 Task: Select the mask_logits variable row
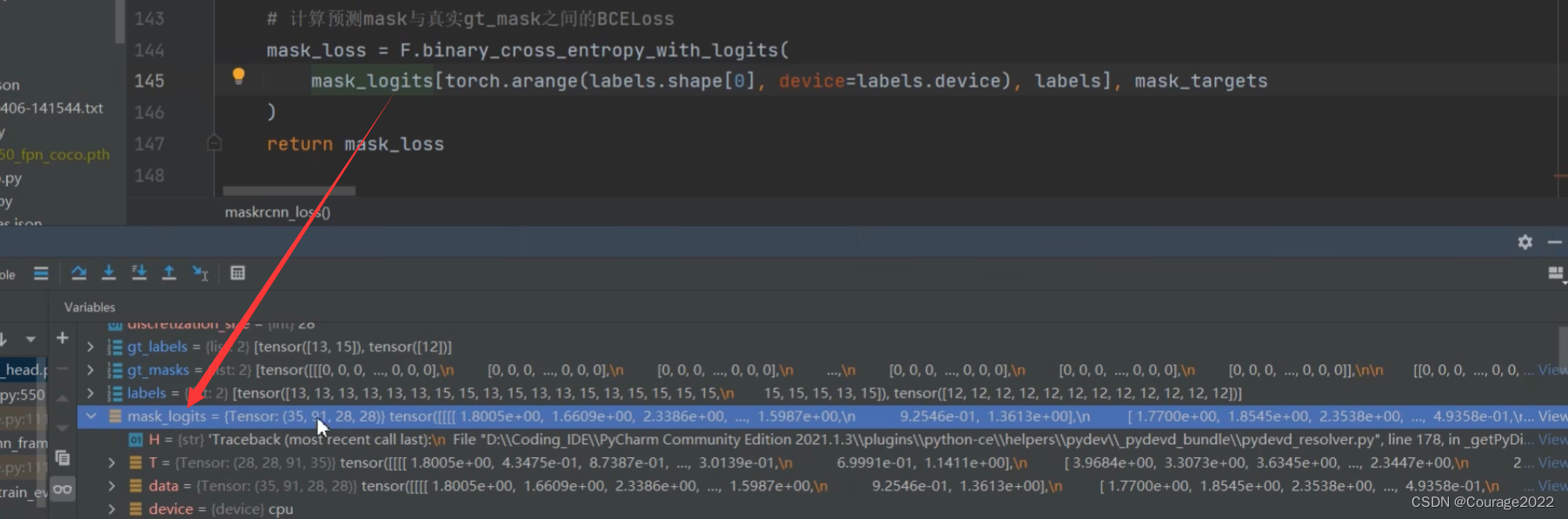pos(822,416)
